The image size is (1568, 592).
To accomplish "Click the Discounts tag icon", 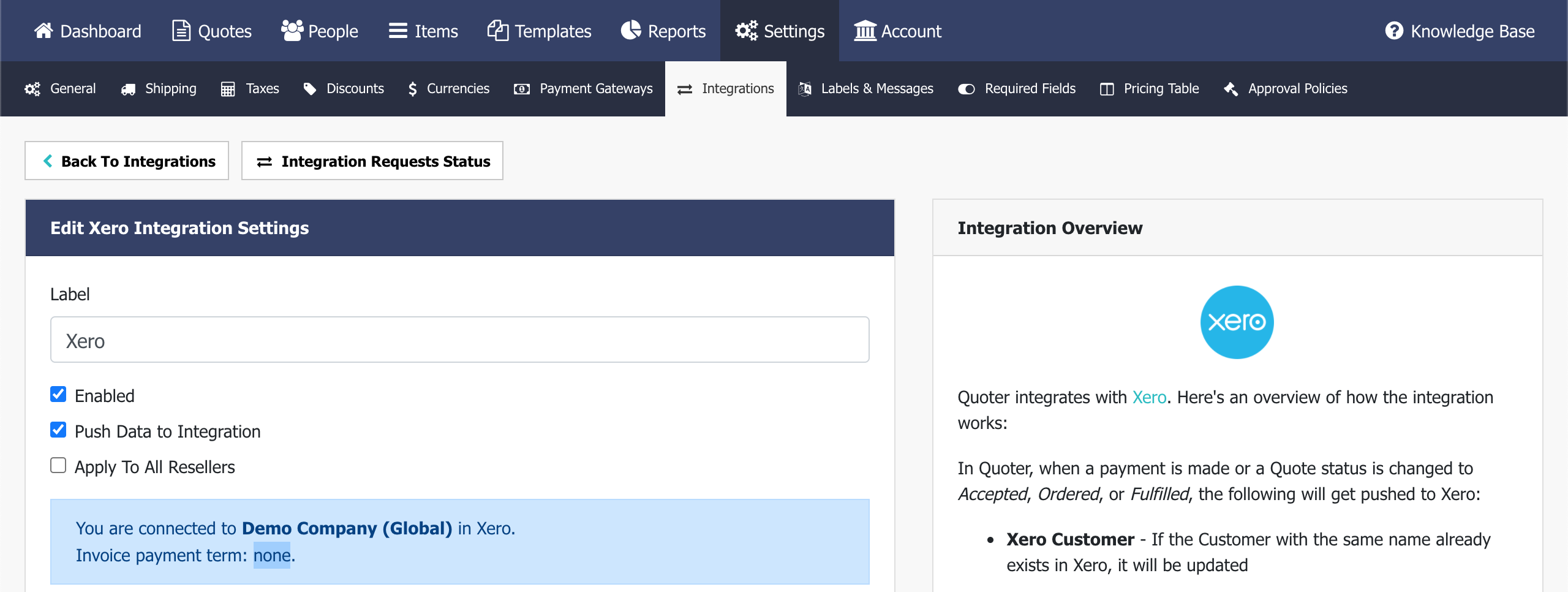I will tap(310, 89).
